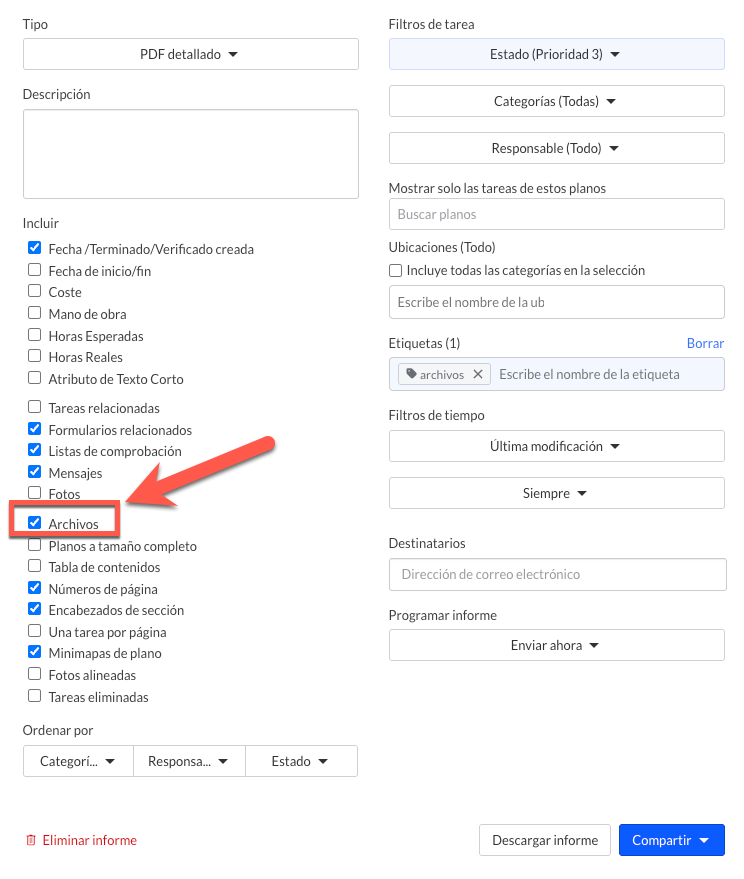This screenshot has width=744, height=879.
Task: Click the tag icon in the archivos chip
Action: point(412,373)
